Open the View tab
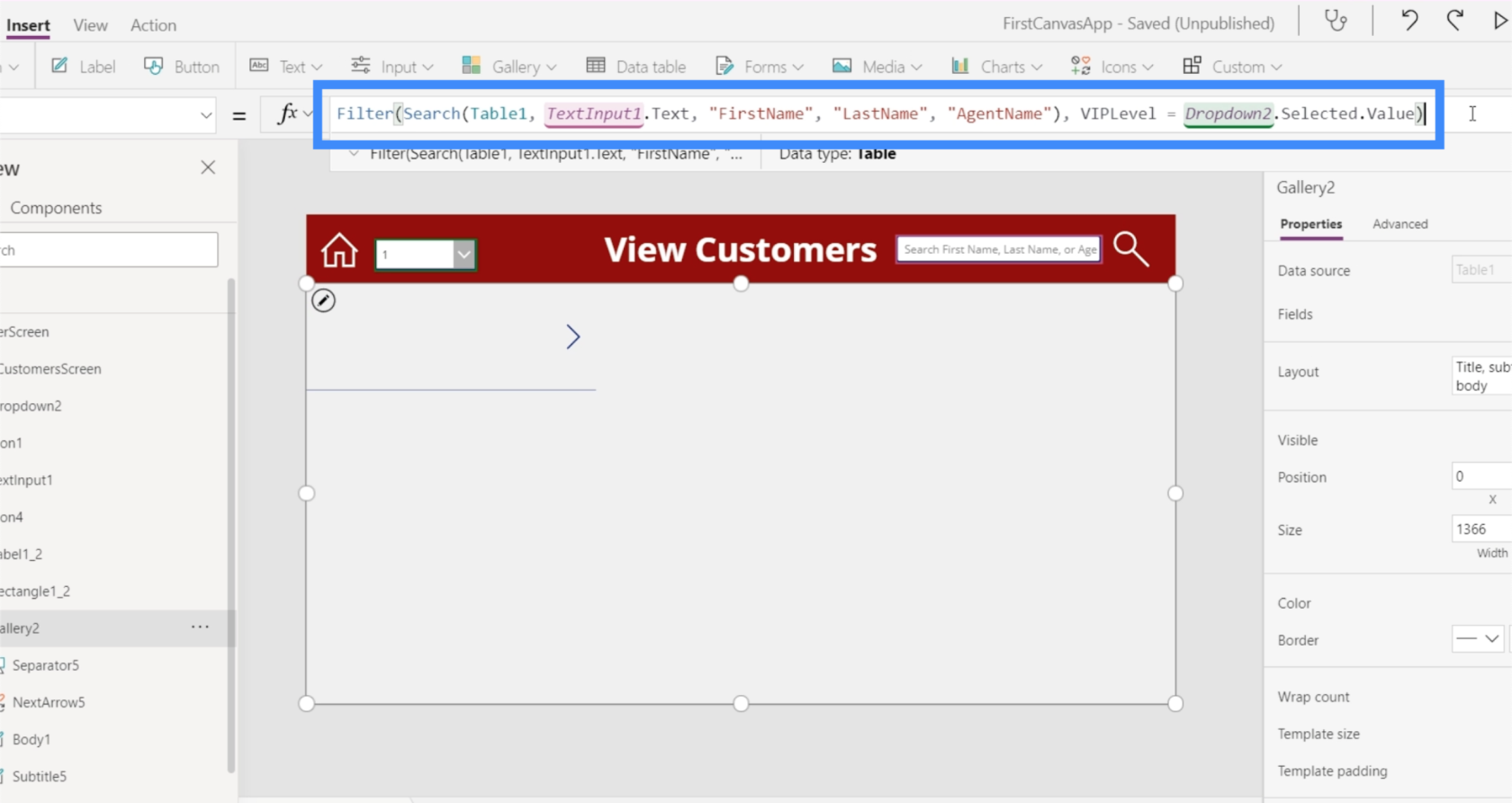The height and width of the screenshot is (803, 1512). click(x=90, y=25)
